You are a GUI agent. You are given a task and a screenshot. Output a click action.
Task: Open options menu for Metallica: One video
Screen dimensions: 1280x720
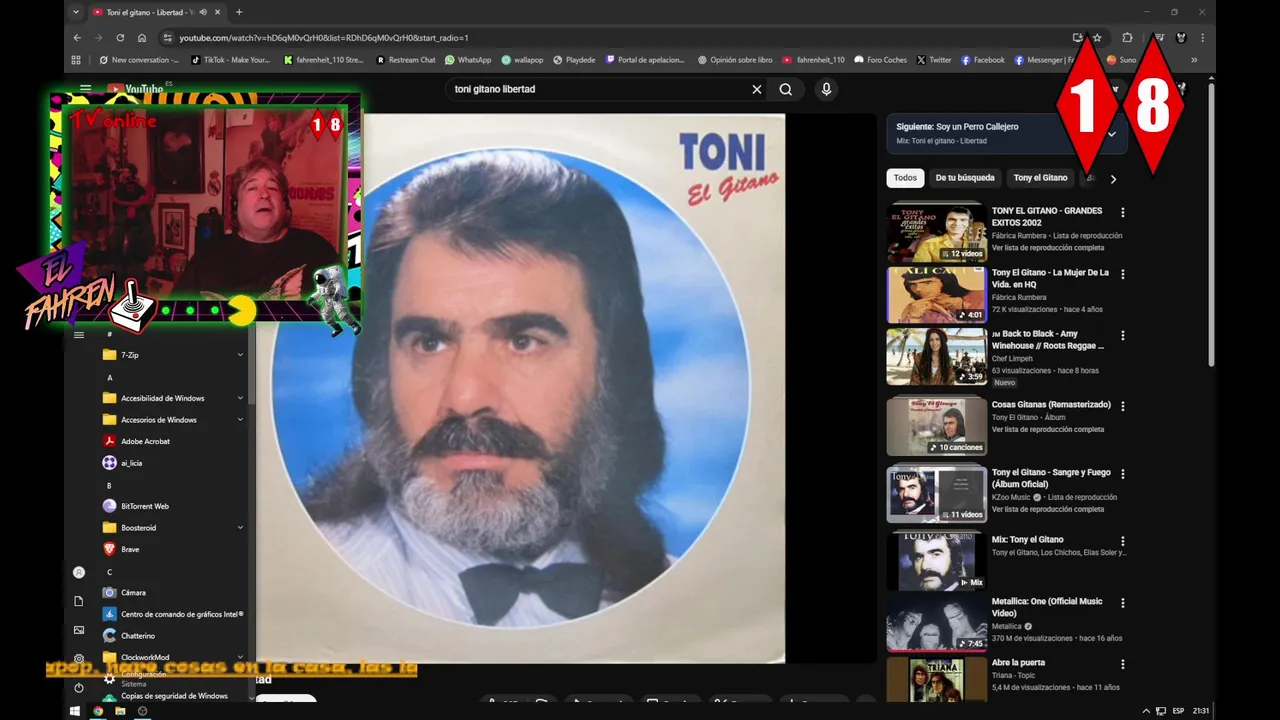click(1123, 603)
